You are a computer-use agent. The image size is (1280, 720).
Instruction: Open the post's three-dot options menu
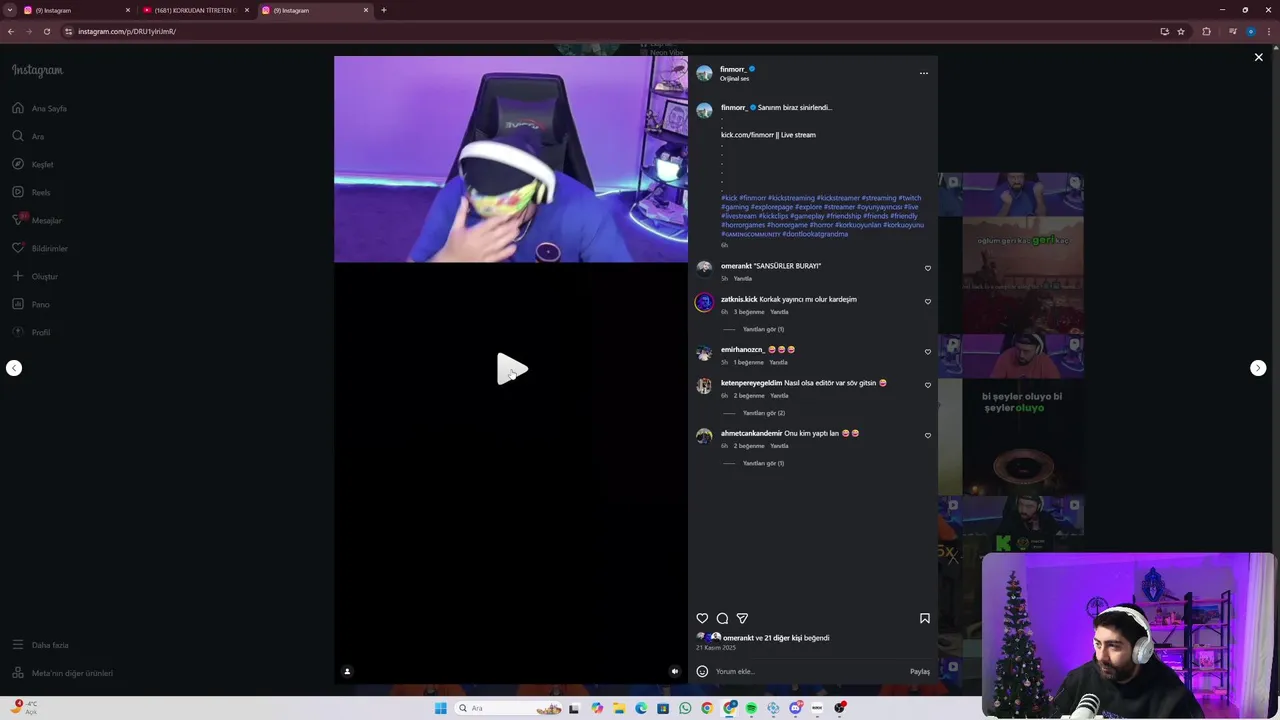coord(923,73)
